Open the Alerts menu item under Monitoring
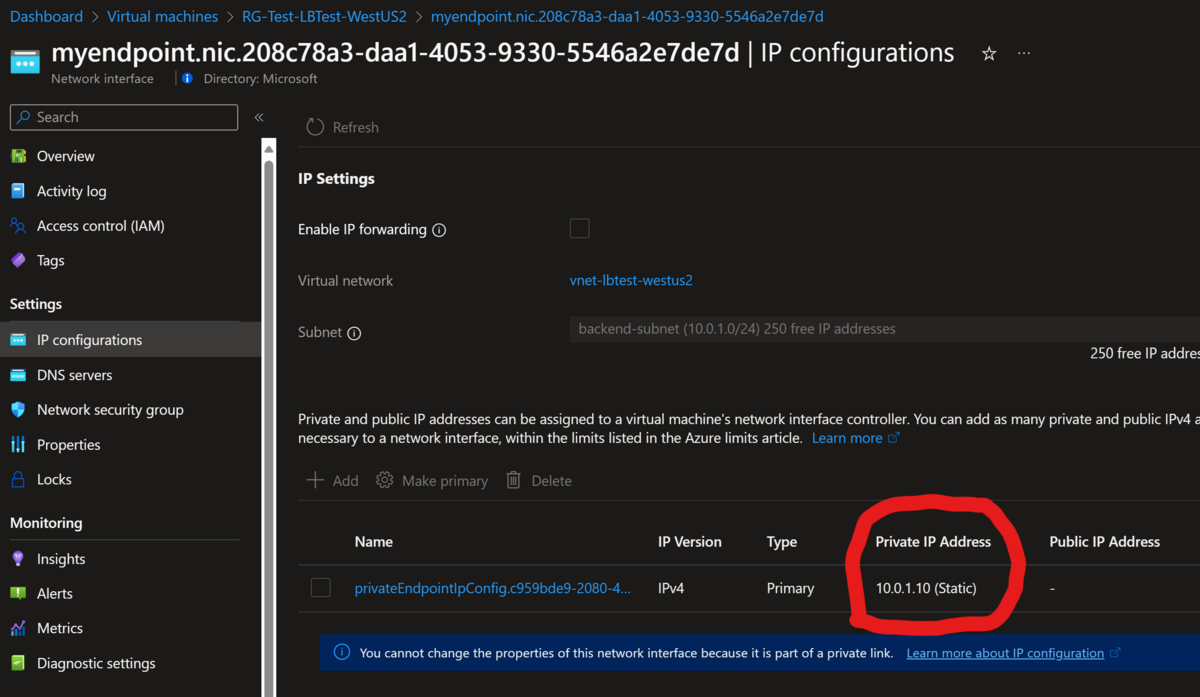This screenshot has width=1200, height=697. click(x=55, y=593)
